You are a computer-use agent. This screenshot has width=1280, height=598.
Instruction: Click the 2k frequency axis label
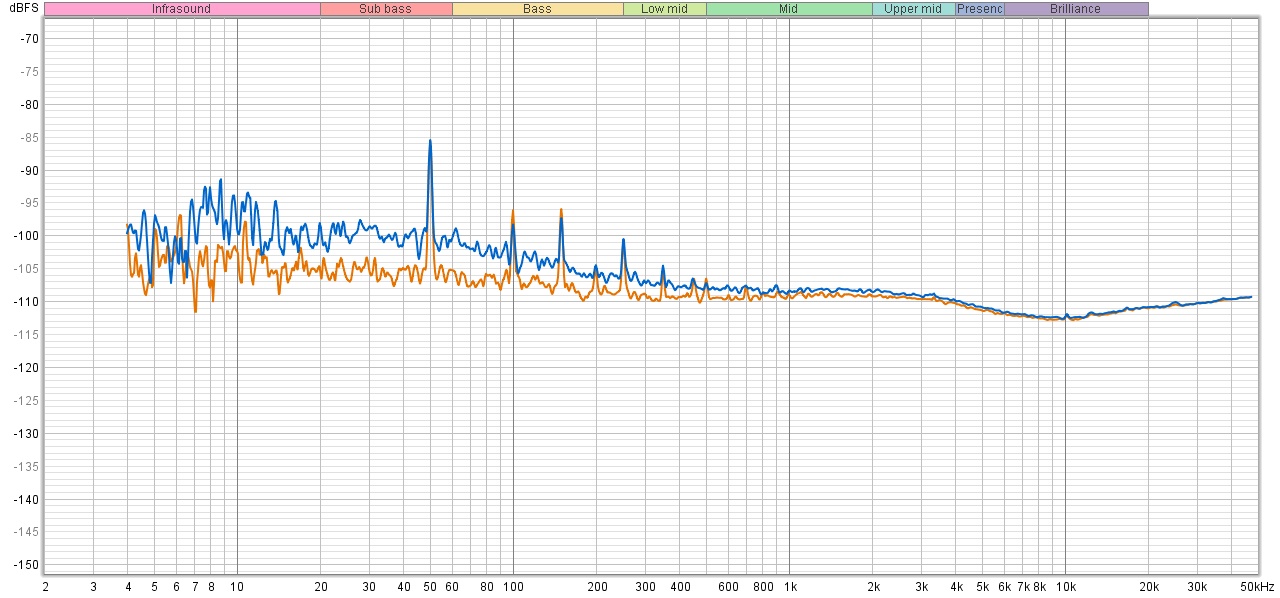[x=873, y=586]
